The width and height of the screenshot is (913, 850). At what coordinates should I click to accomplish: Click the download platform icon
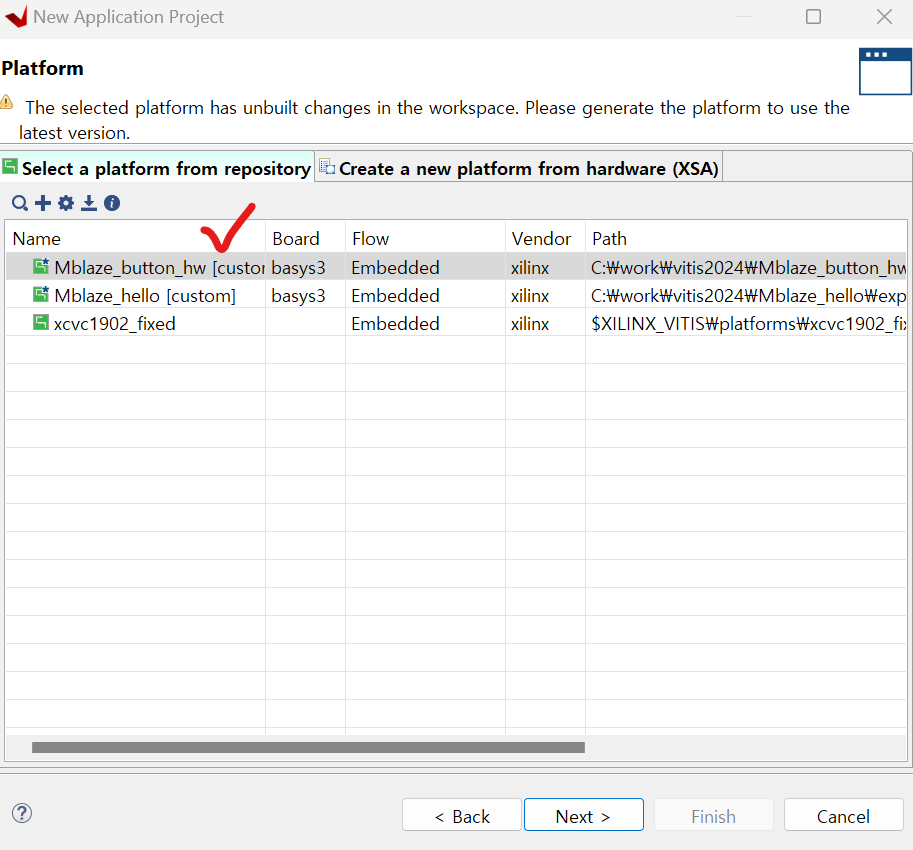[89, 203]
